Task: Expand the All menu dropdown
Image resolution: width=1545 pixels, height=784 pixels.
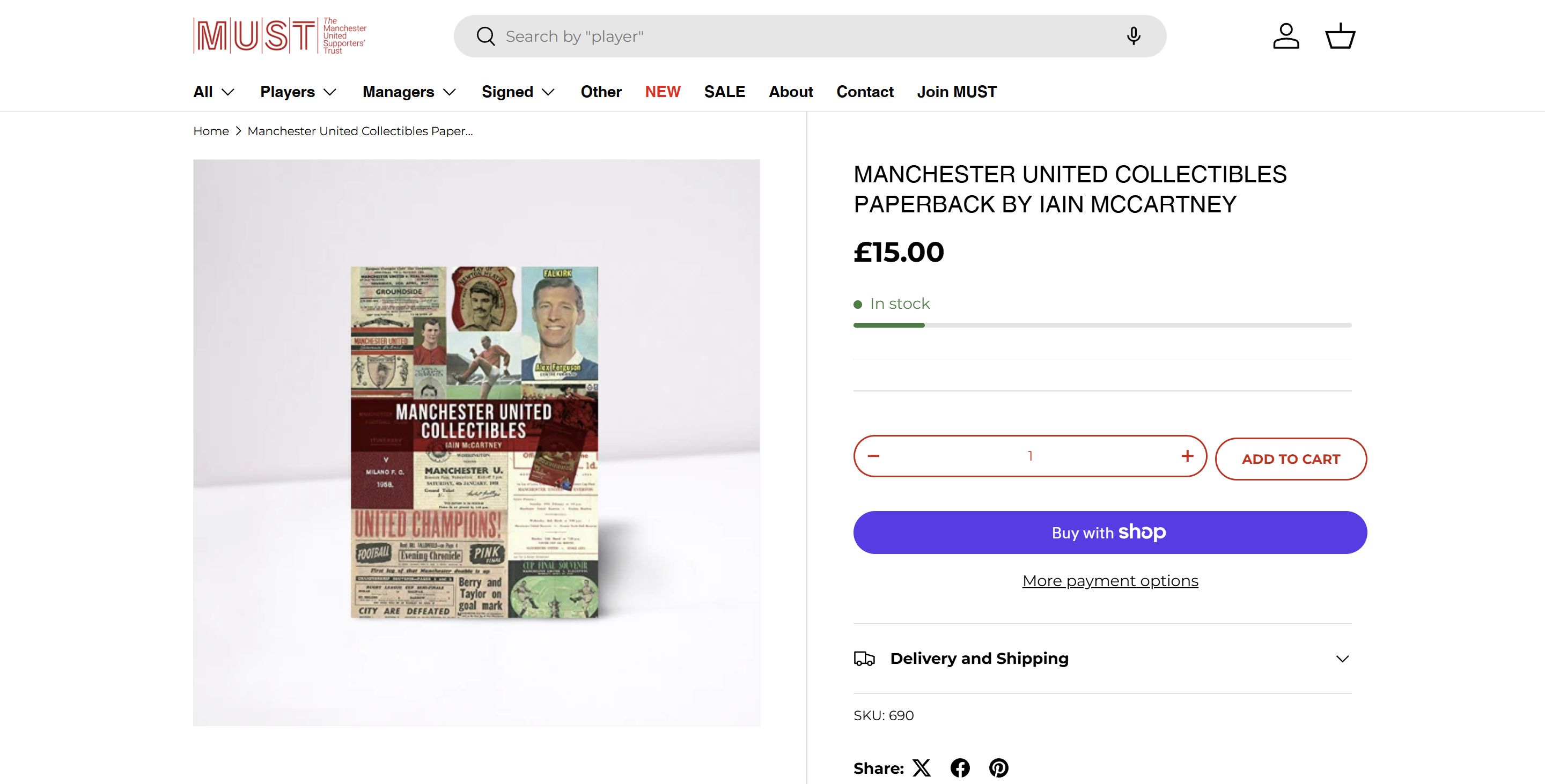Action: [x=214, y=92]
